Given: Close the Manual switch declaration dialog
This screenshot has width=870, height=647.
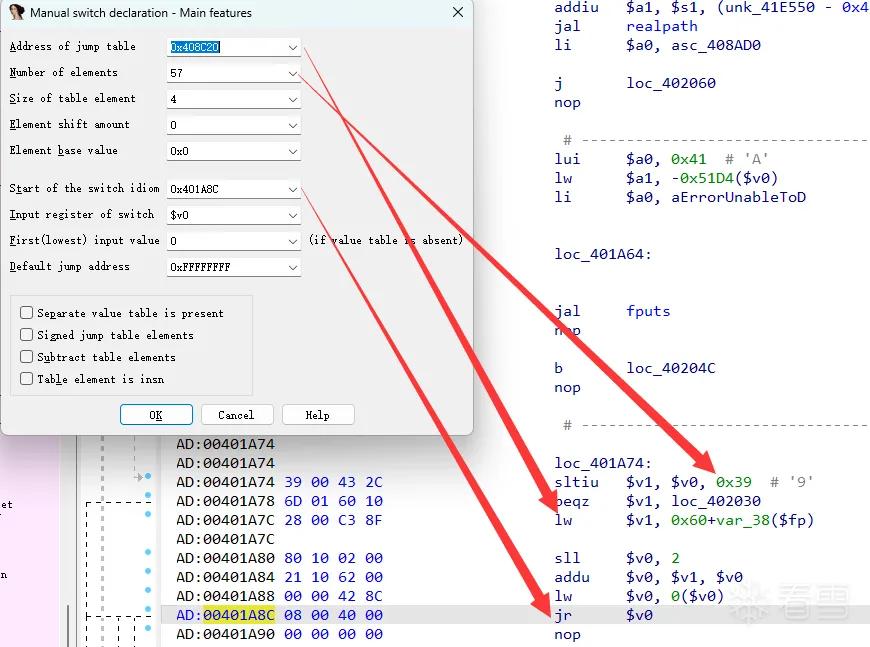Looking at the screenshot, I should [458, 12].
